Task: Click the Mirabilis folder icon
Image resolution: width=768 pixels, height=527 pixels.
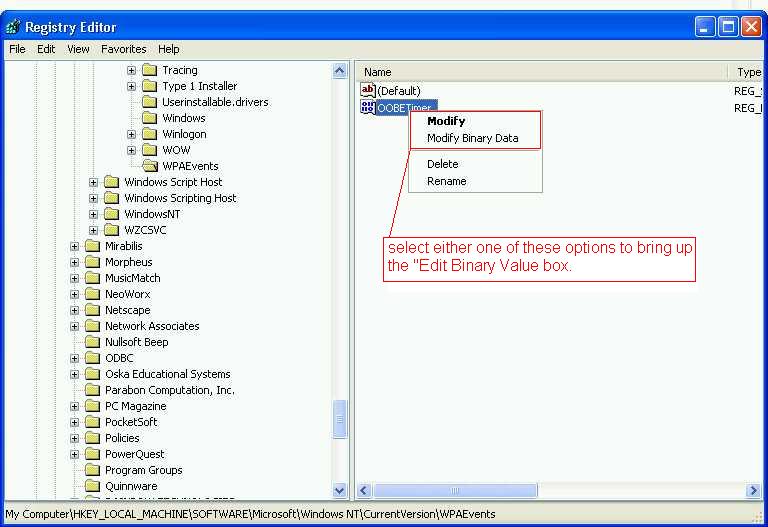Action: [93, 246]
